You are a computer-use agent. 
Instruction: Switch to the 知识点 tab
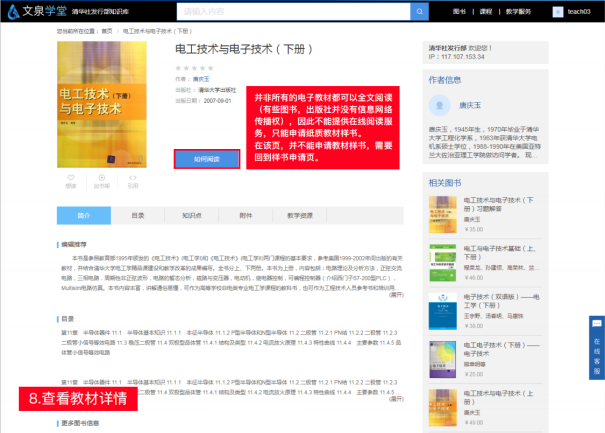pos(192,215)
